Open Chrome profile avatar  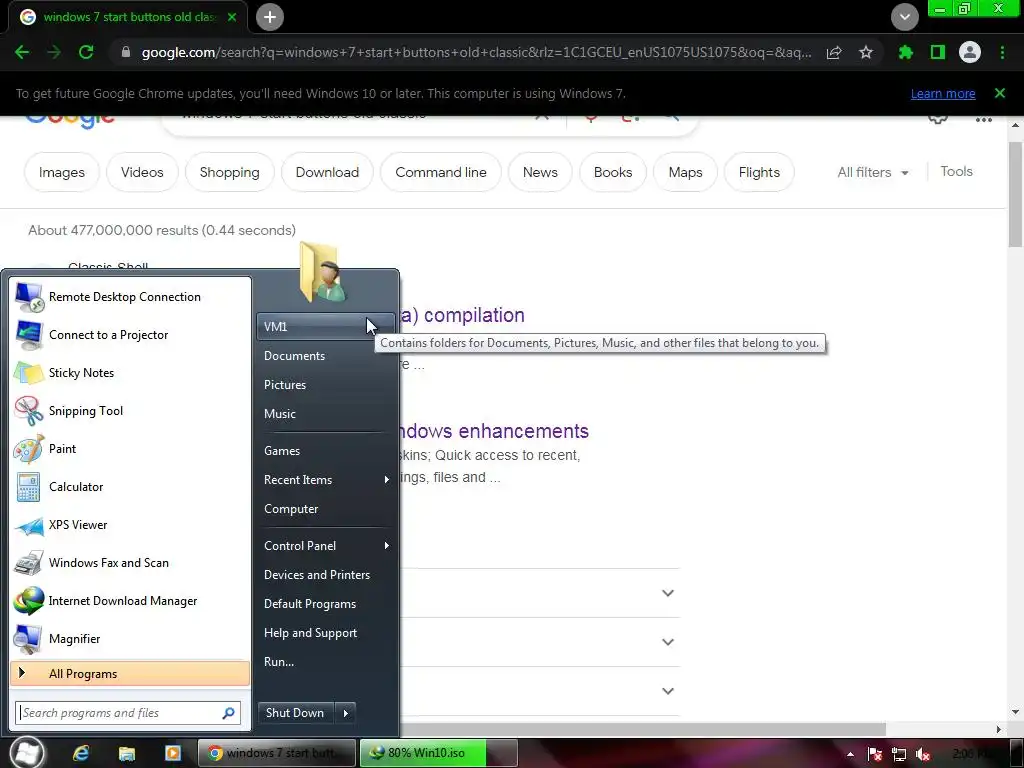(x=970, y=52)
